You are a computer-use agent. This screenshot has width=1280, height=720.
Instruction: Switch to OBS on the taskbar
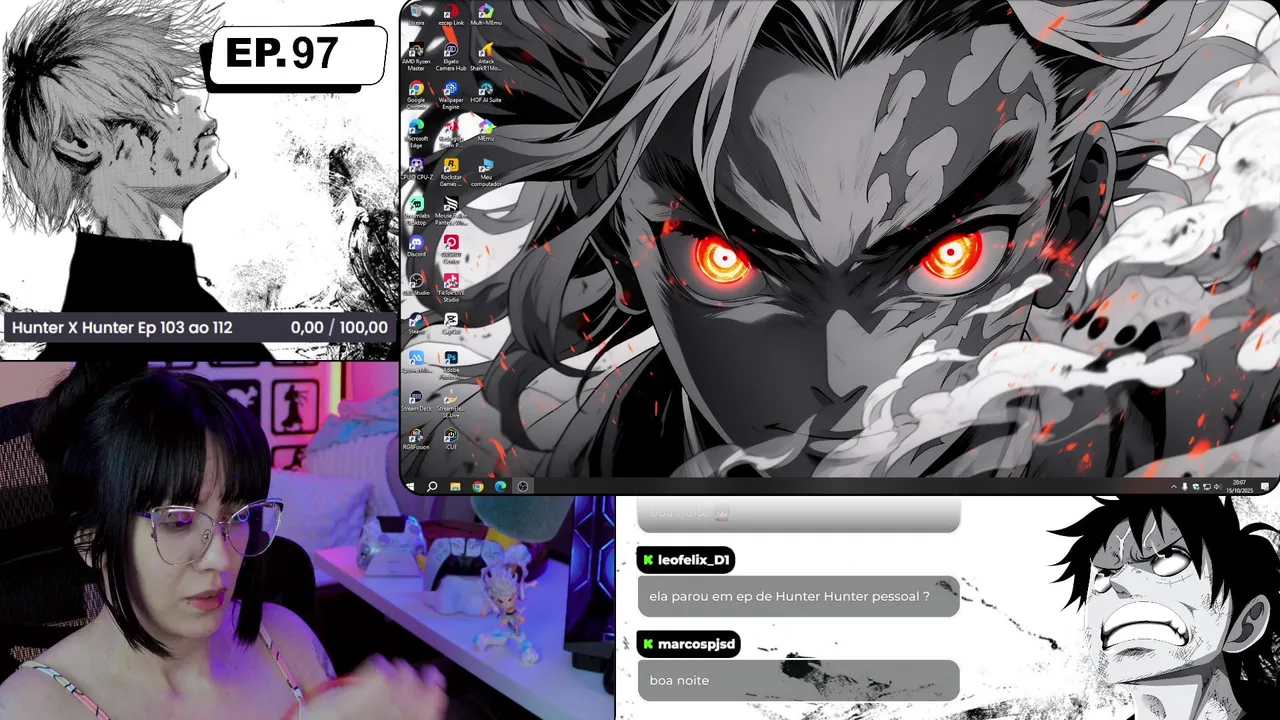(x=523, y=486)
